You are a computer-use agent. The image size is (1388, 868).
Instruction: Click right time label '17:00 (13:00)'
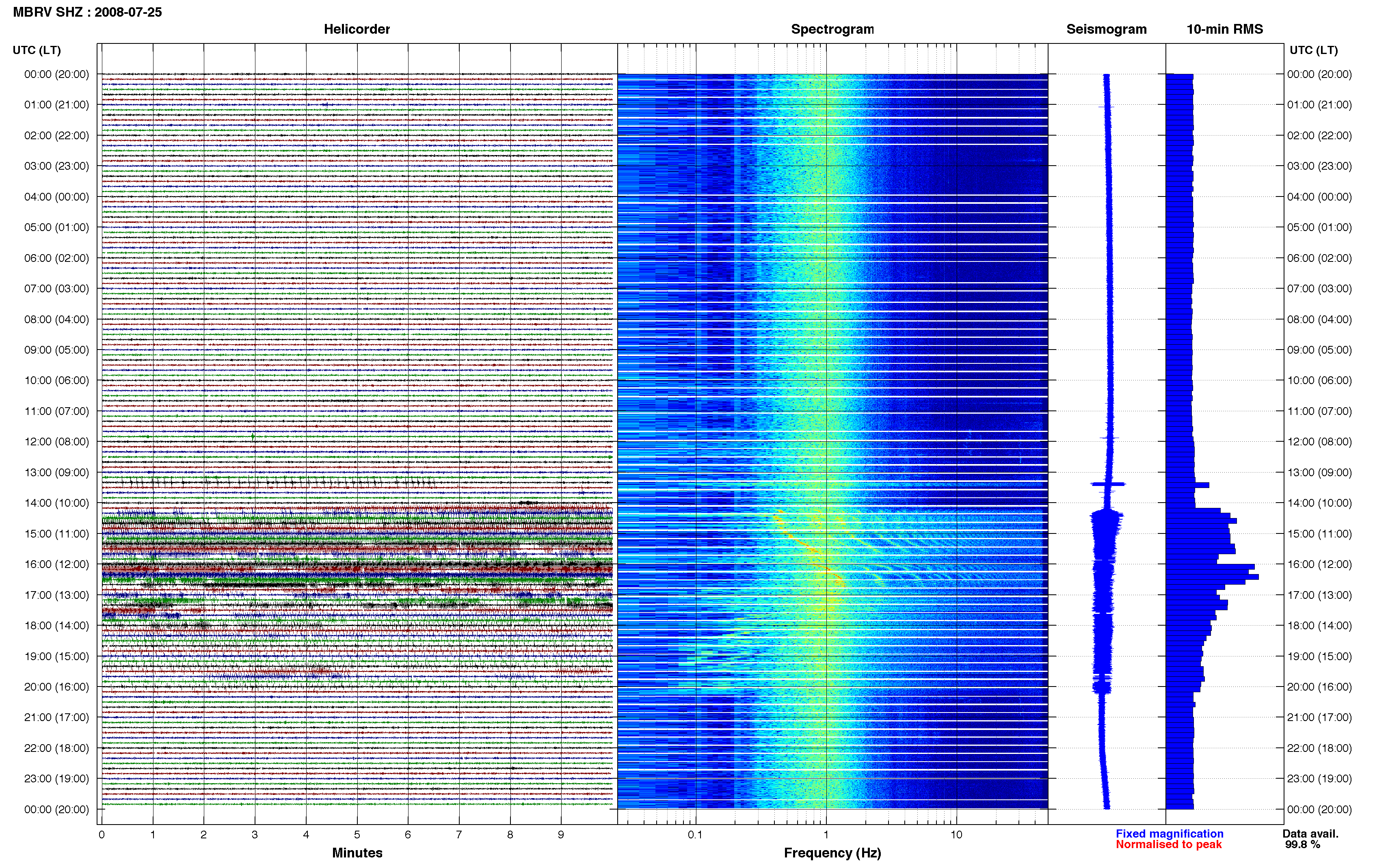1319,595
